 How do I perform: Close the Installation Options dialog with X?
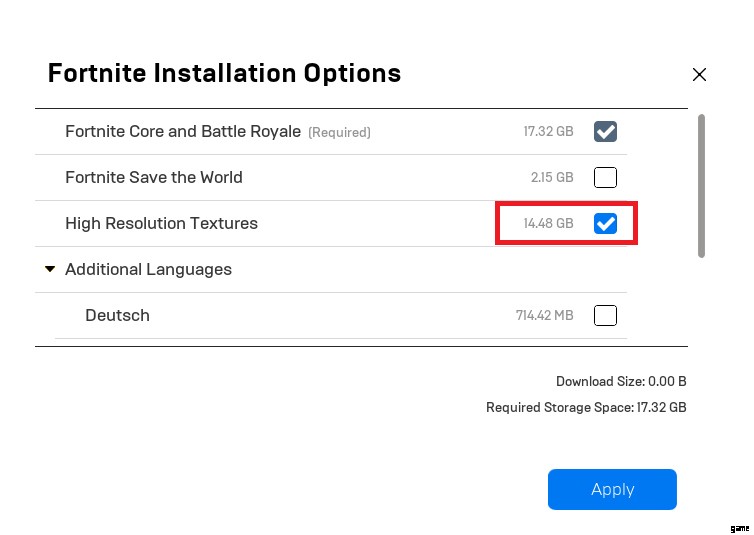coord(699,75)
